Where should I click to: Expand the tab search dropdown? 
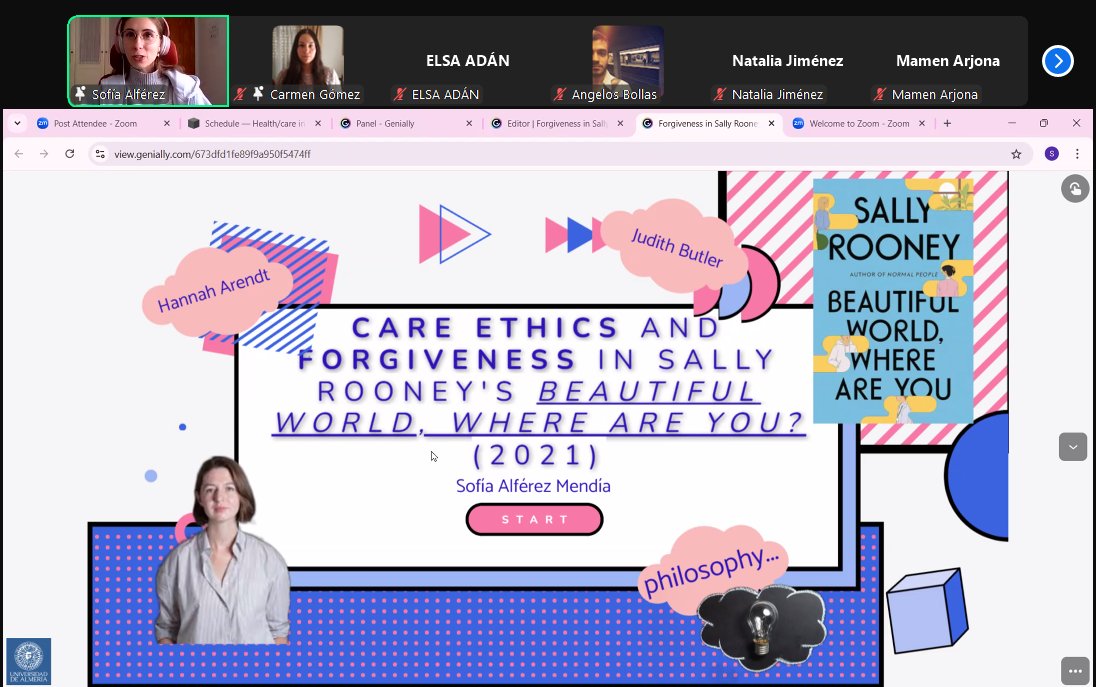tap(17, 123)
